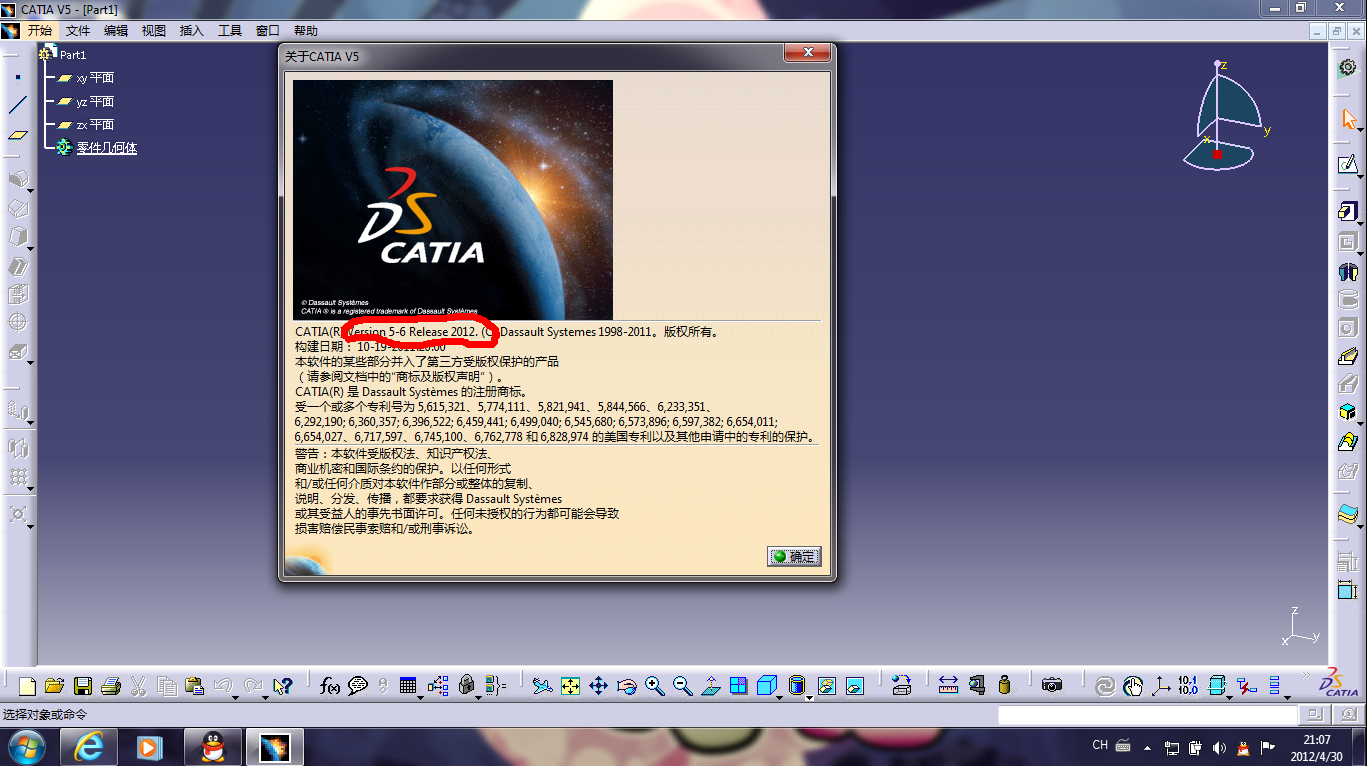Expand the Design Table dropdown arrow

click(x=421, y=696)
